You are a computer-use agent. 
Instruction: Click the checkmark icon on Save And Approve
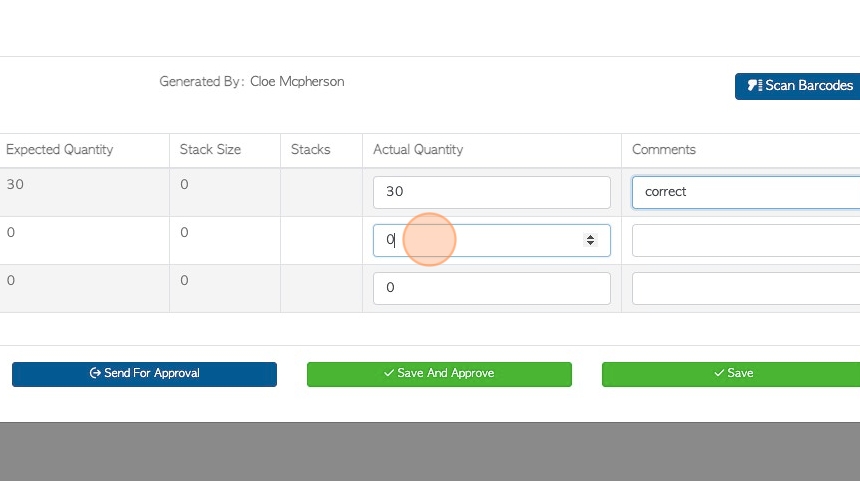tap(389, 373)
